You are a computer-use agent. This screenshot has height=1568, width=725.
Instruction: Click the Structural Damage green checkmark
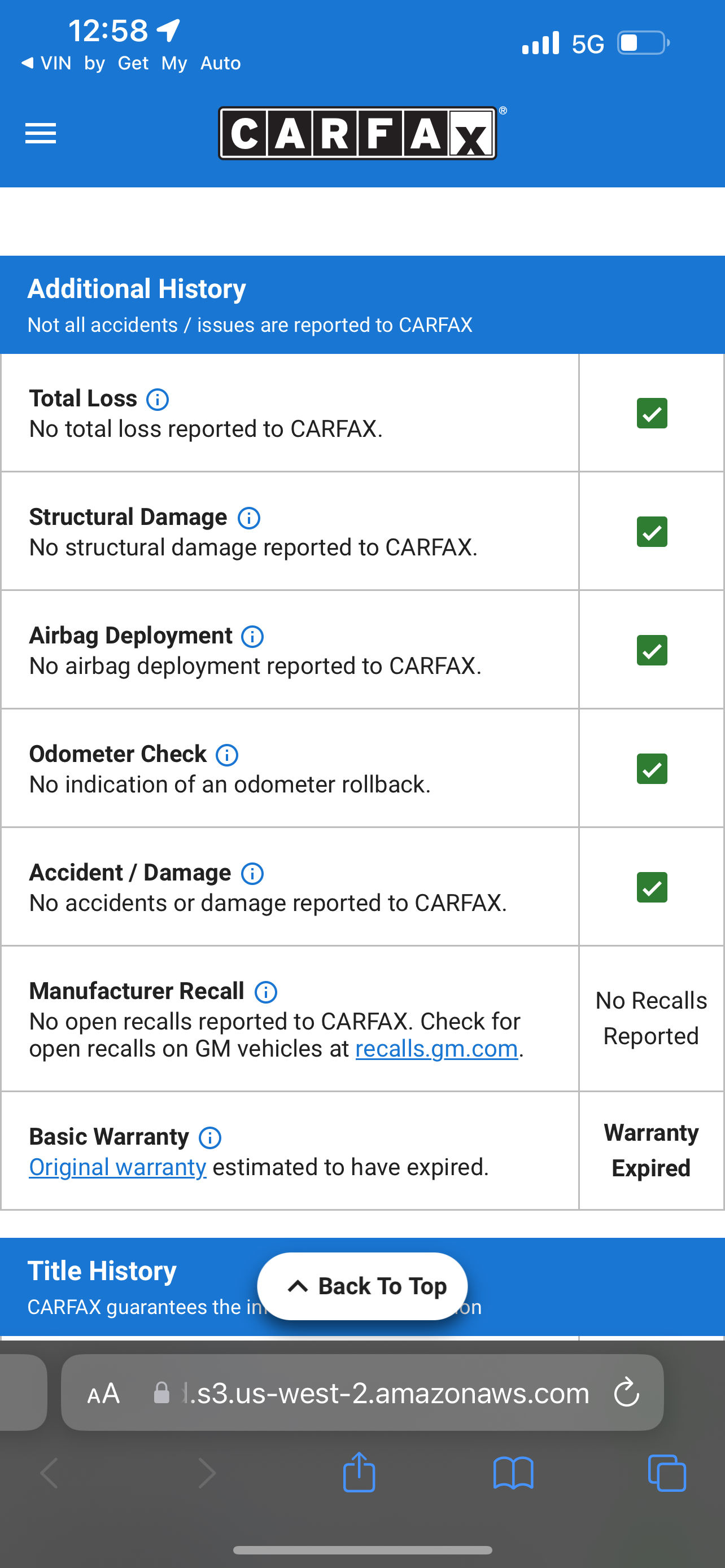652,532
